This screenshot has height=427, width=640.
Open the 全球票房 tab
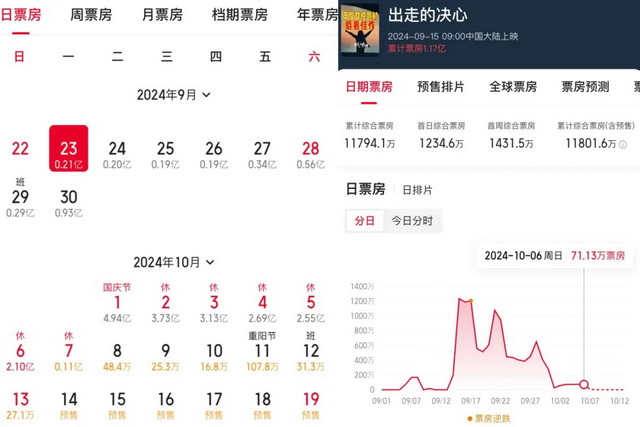pos(513,87)
